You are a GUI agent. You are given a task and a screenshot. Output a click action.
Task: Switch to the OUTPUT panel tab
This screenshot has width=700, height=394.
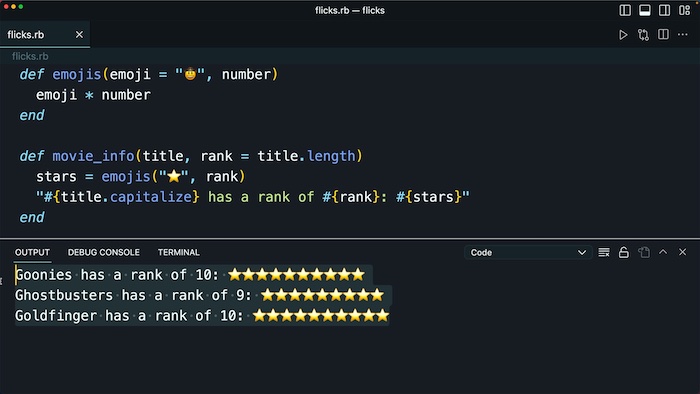[32, 253]
